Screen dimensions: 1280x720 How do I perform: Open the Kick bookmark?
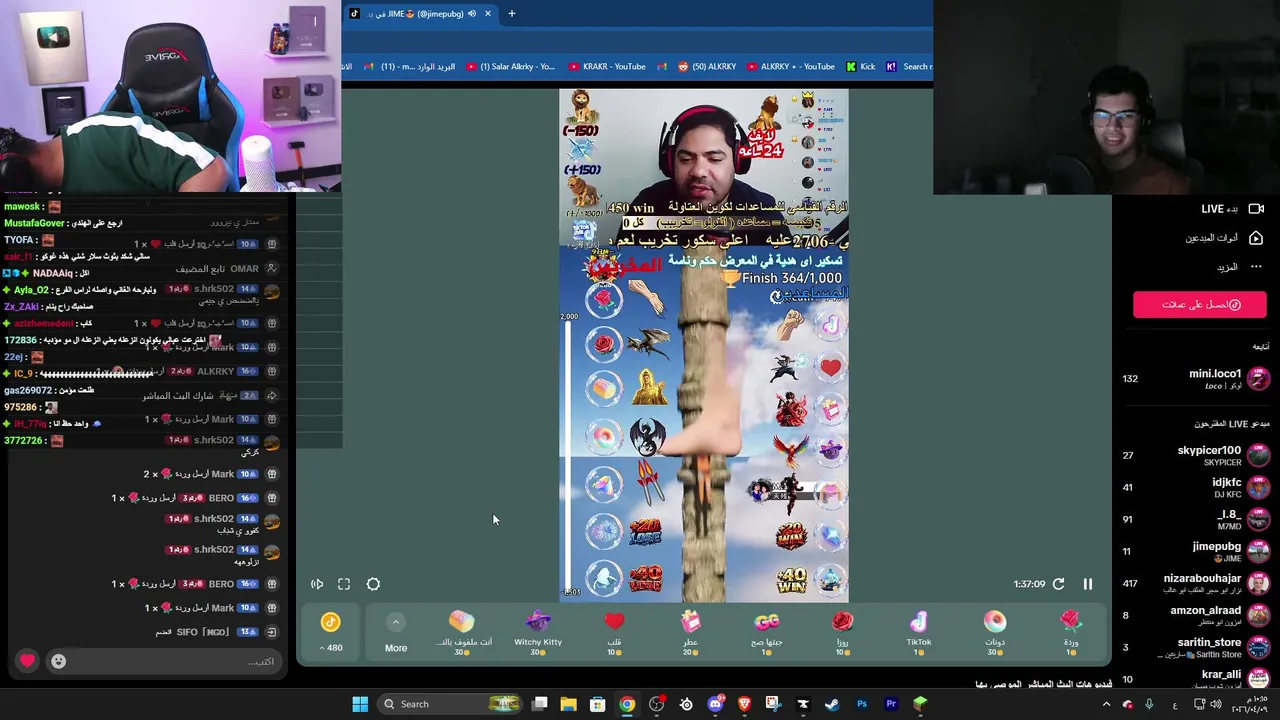coord(860,67)
